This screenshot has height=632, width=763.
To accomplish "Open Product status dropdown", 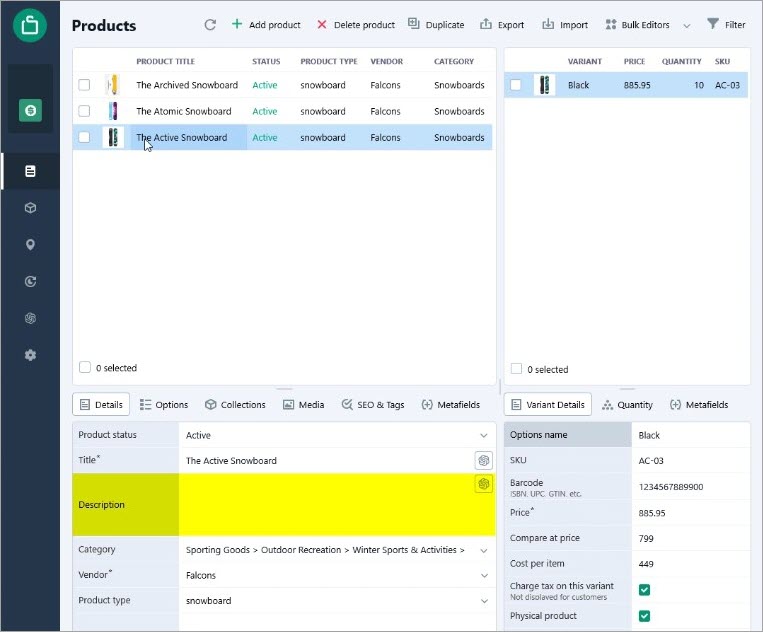I will click(x=484, y=435).
